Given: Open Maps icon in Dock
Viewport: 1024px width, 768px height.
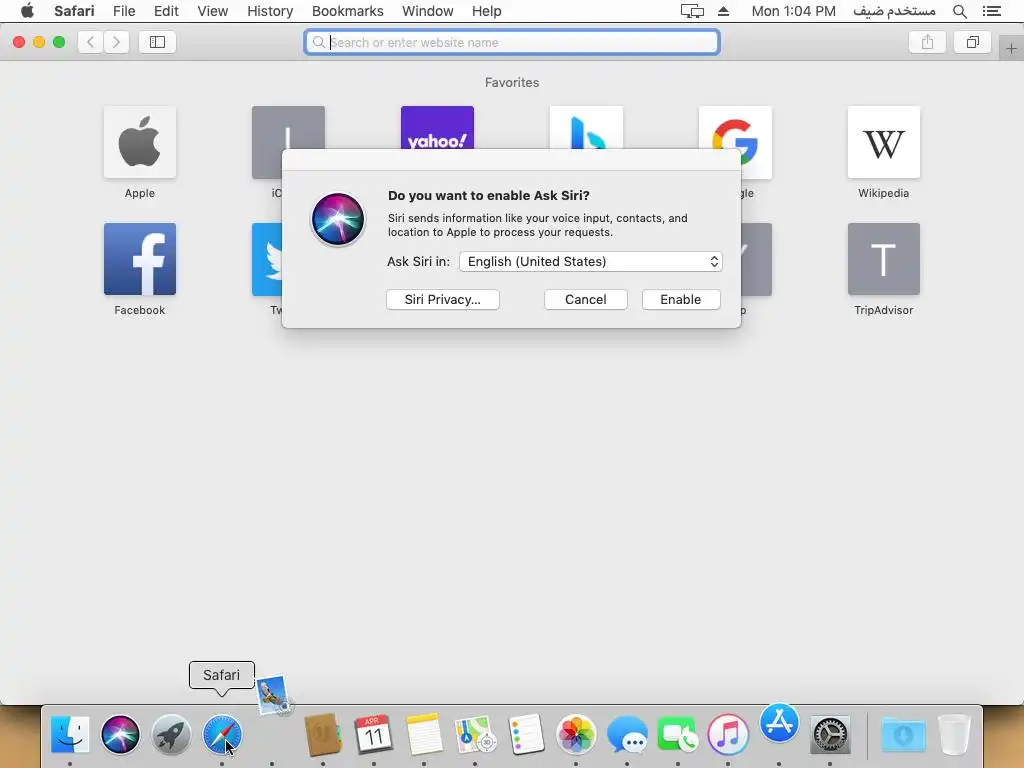Looking at the screenshot, I should 475,734.
